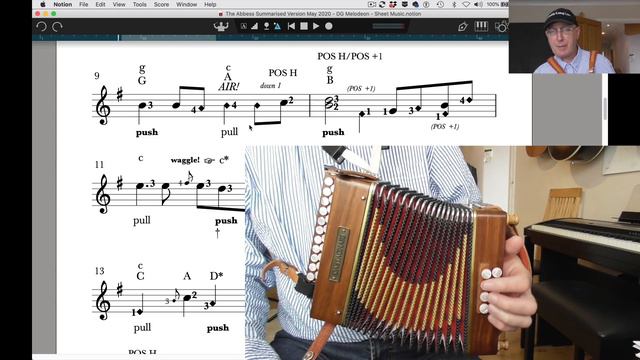
Task: Click the pin-shaped icon beside the metronome
Action: [x=266, y=27]
